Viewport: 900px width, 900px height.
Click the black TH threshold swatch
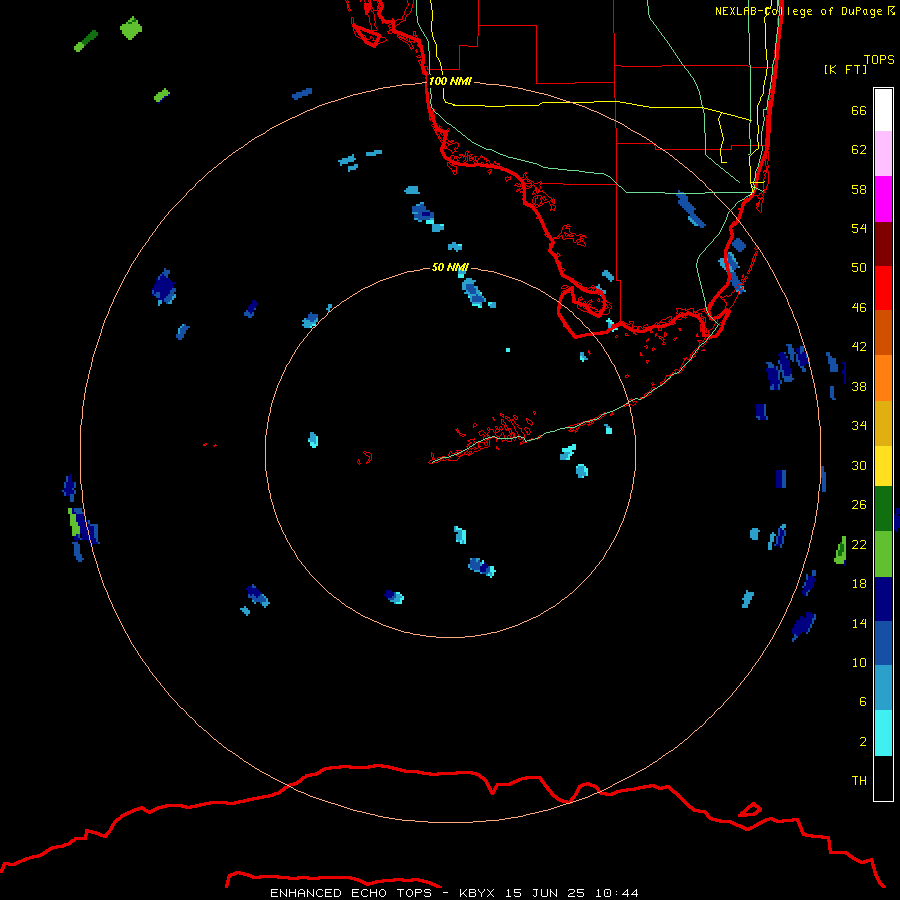click(883, 778)
